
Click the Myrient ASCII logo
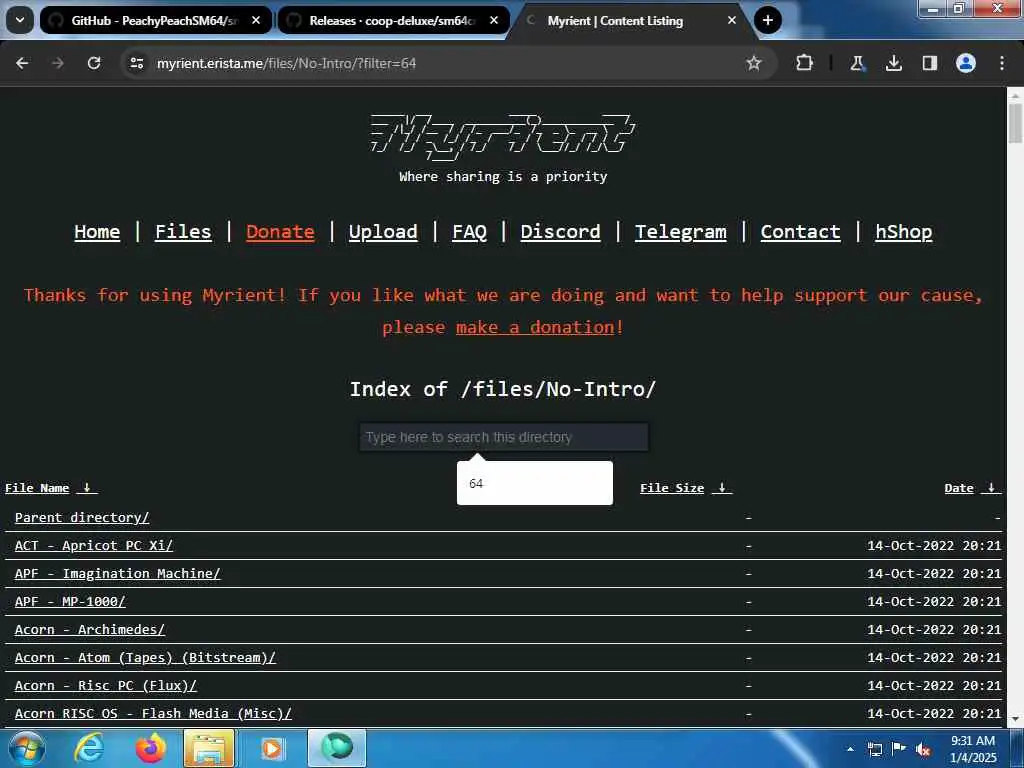tap(503, 136)
